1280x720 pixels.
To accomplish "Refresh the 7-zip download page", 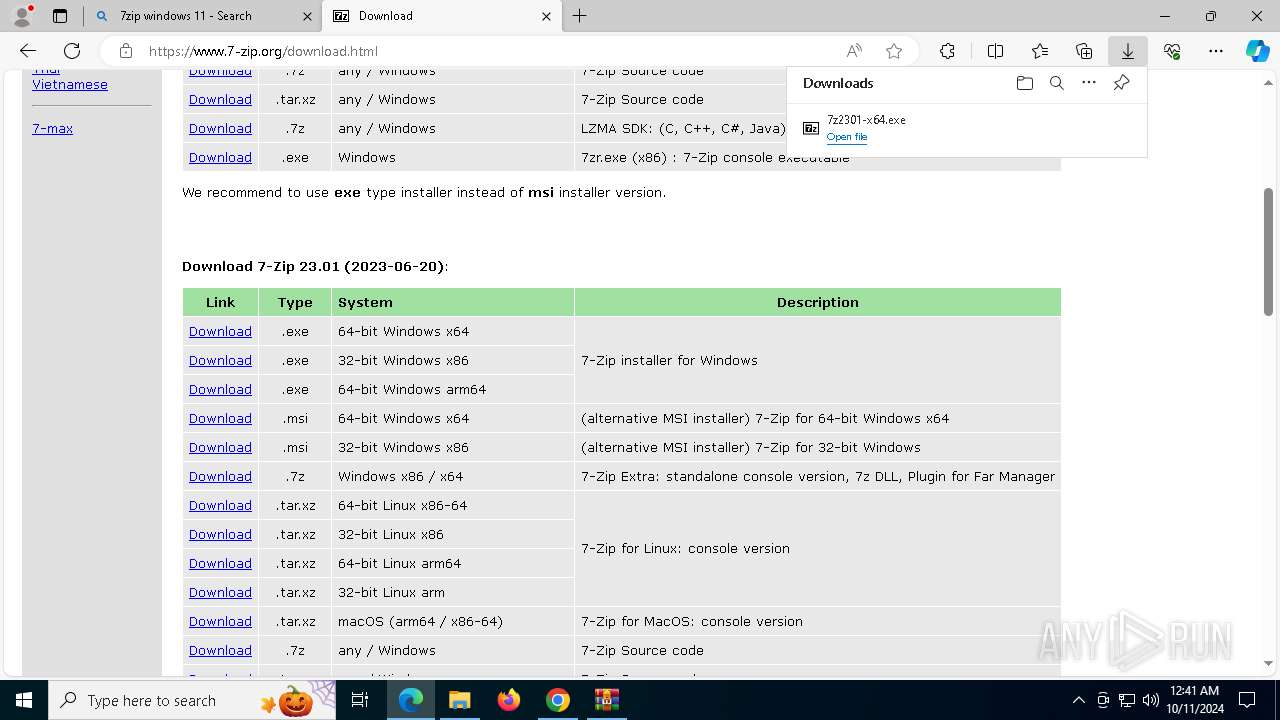I will [x=72, y=51].
